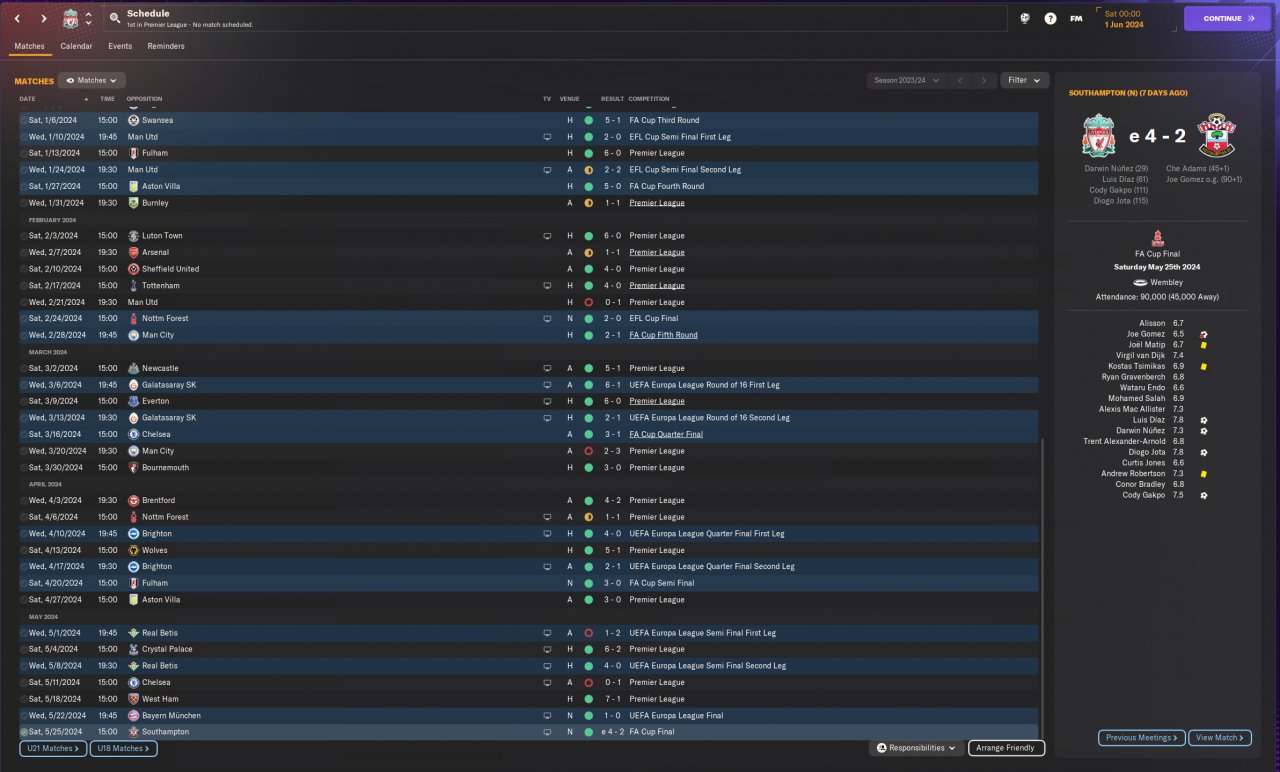This screenshot has height=772, width=1280.
Task: Click the large Liverpool crest in the match panel
Action: click(x=1098, y=136)
